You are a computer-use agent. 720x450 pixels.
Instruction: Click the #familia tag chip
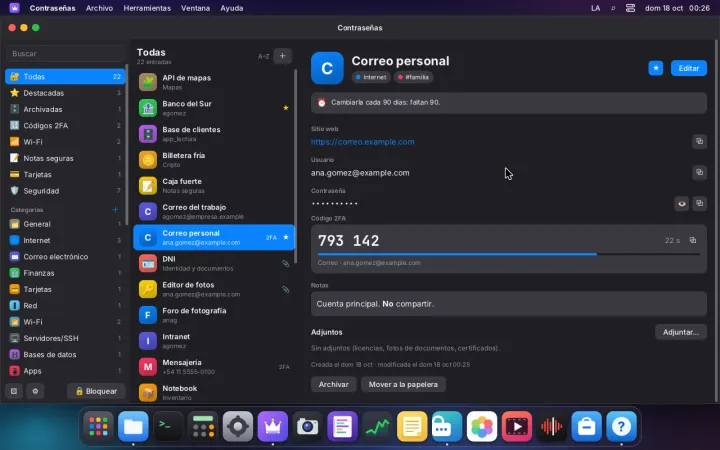(413, 77)
